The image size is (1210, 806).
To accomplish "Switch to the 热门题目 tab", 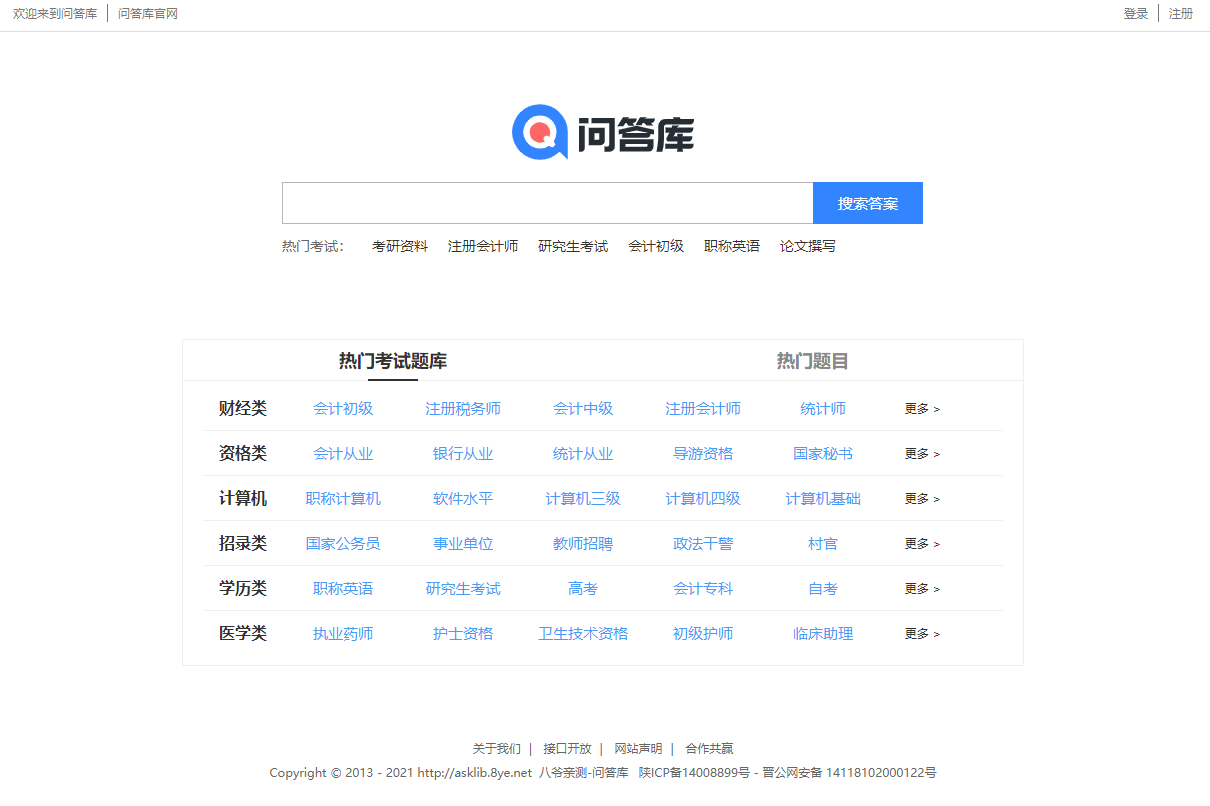I will (x=810, y=361).
